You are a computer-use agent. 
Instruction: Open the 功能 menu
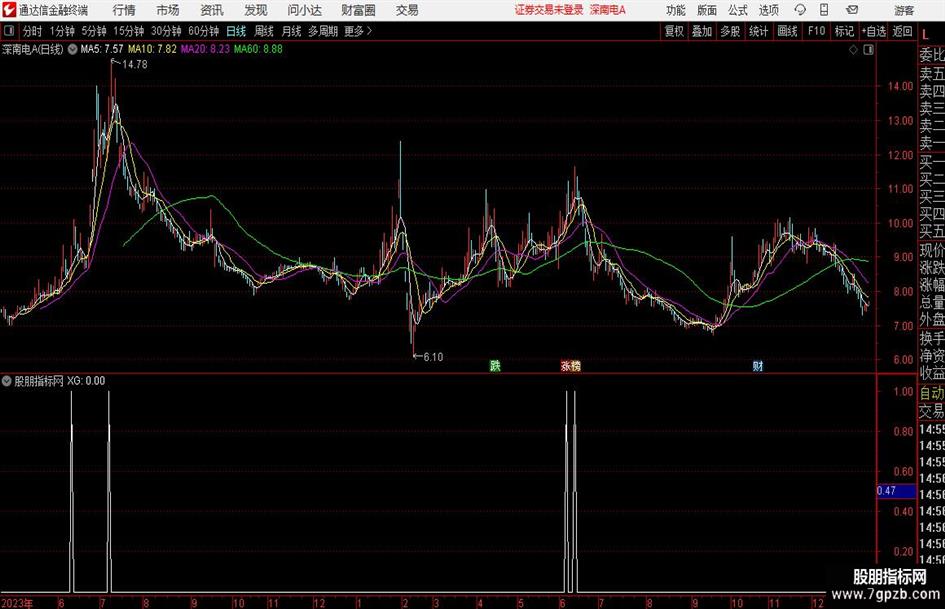tap(676, 10)
